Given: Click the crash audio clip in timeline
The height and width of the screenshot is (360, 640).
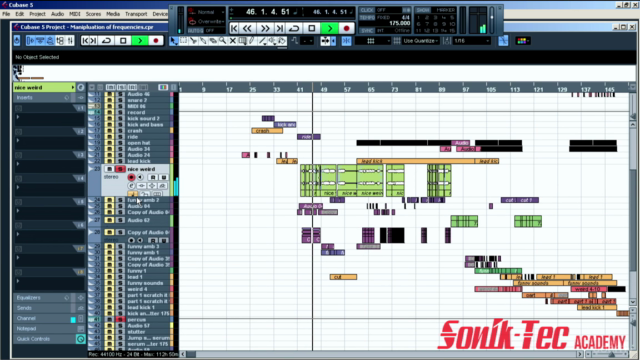Looking at the screenshot, I should (x=267, y=131).
